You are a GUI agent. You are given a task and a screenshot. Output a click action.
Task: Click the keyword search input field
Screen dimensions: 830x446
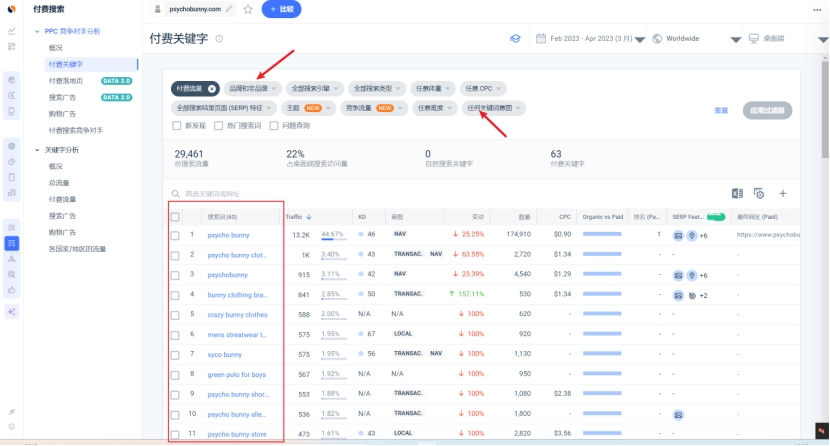[x=300, y=194]
